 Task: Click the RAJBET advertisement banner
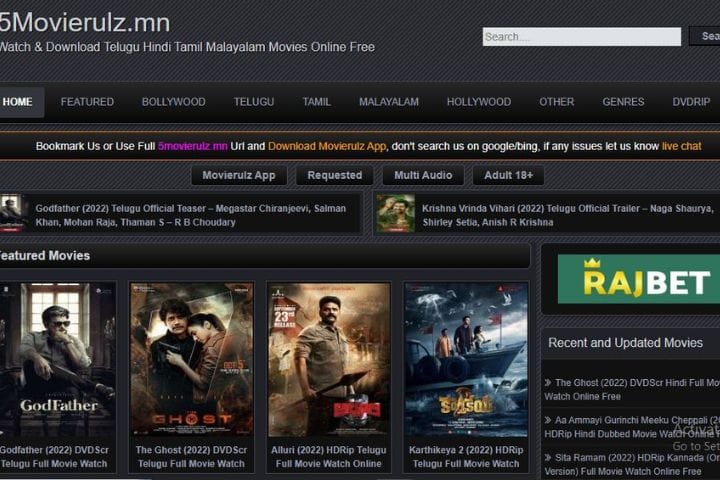(639, 279)
